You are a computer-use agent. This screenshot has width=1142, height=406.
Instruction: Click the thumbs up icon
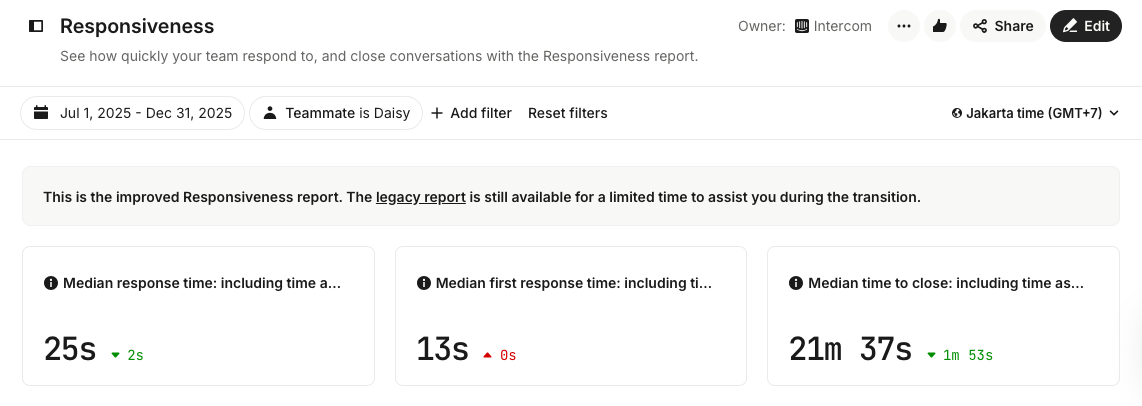coord(939,26)
